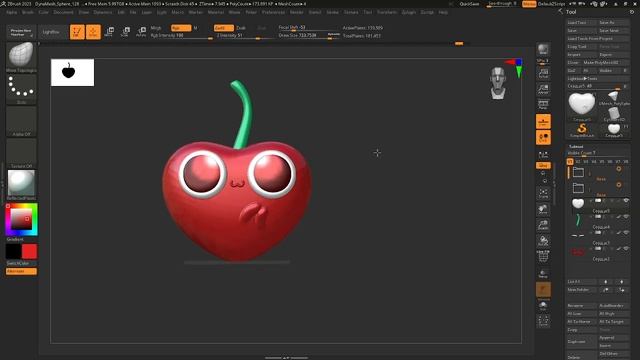
Task: Toggle visibility eye of the topmost heart subtool
Action: pyautogui.click(x=626, y=200)
